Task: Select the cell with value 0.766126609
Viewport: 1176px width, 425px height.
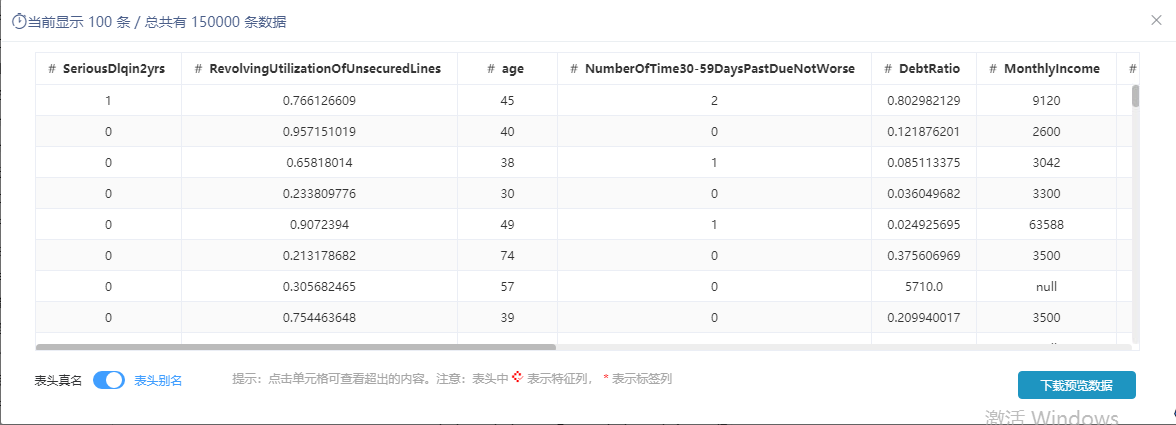Action: 320,100
